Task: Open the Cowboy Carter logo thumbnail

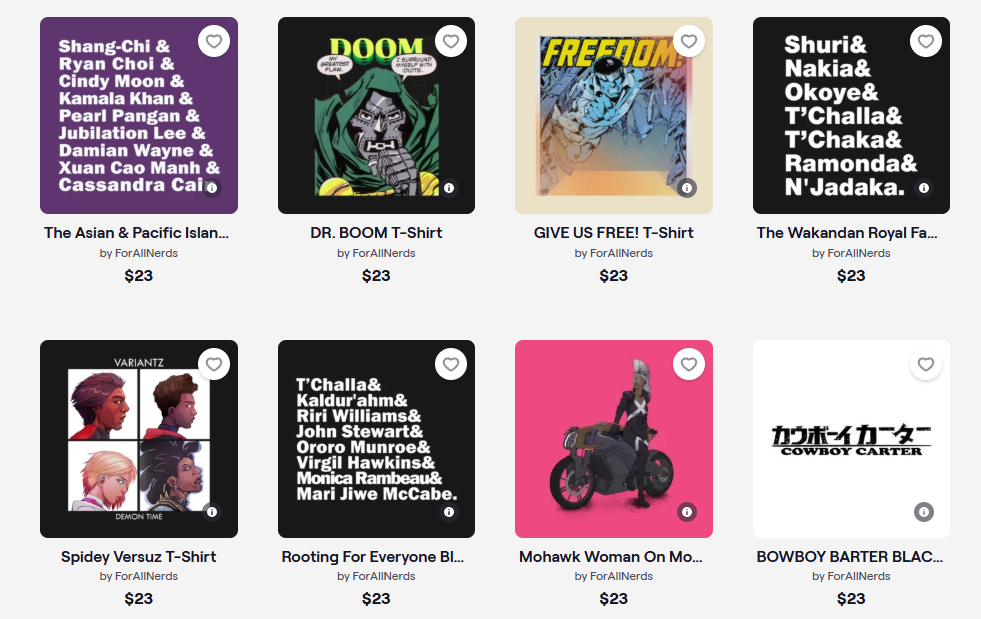Action: pyautogui.click(x=851, y=439)
